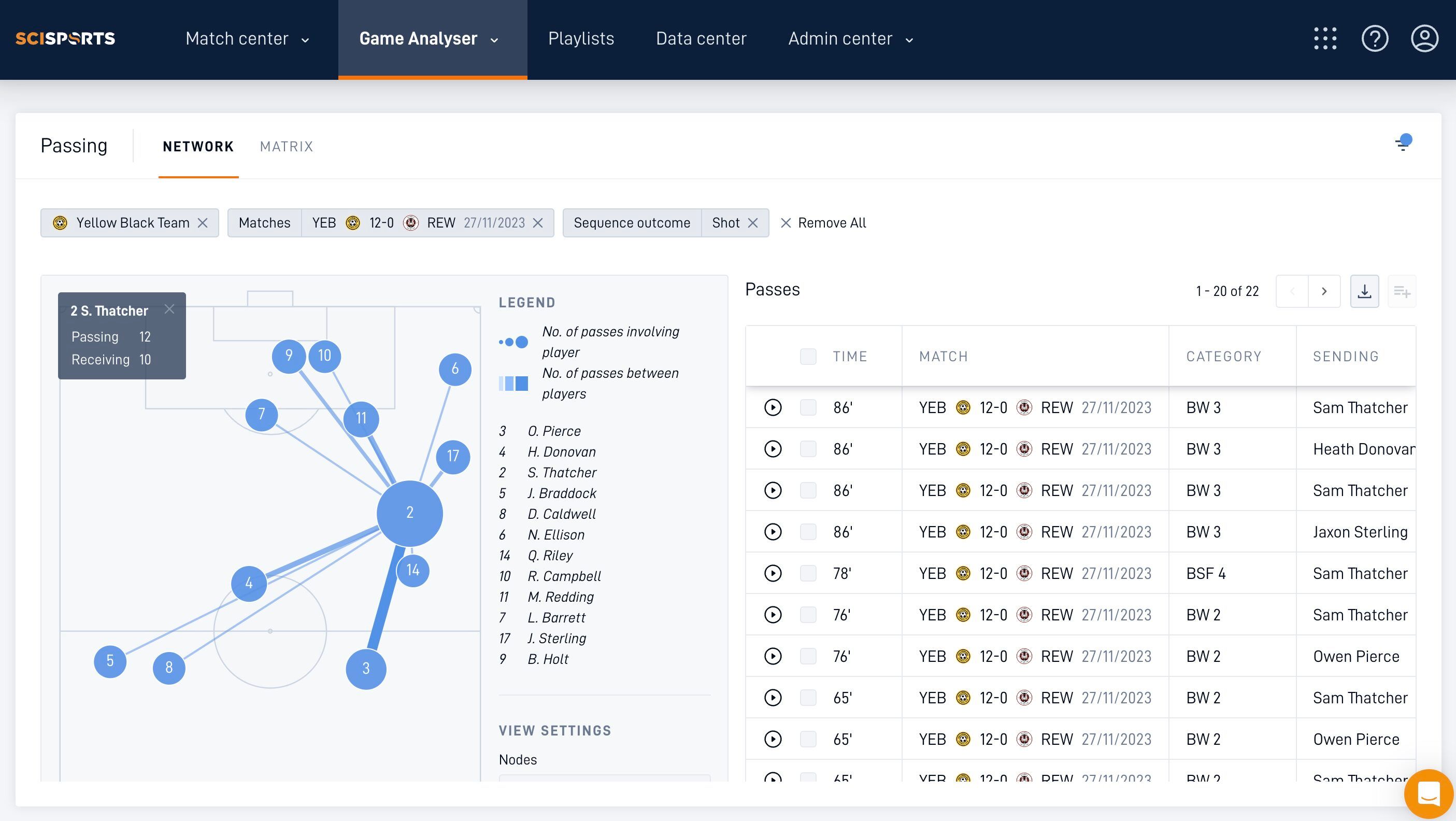This screenshot has height=821, width=1456.
Task: Select player node 6 on pitch
Action: tap(455, 369)
